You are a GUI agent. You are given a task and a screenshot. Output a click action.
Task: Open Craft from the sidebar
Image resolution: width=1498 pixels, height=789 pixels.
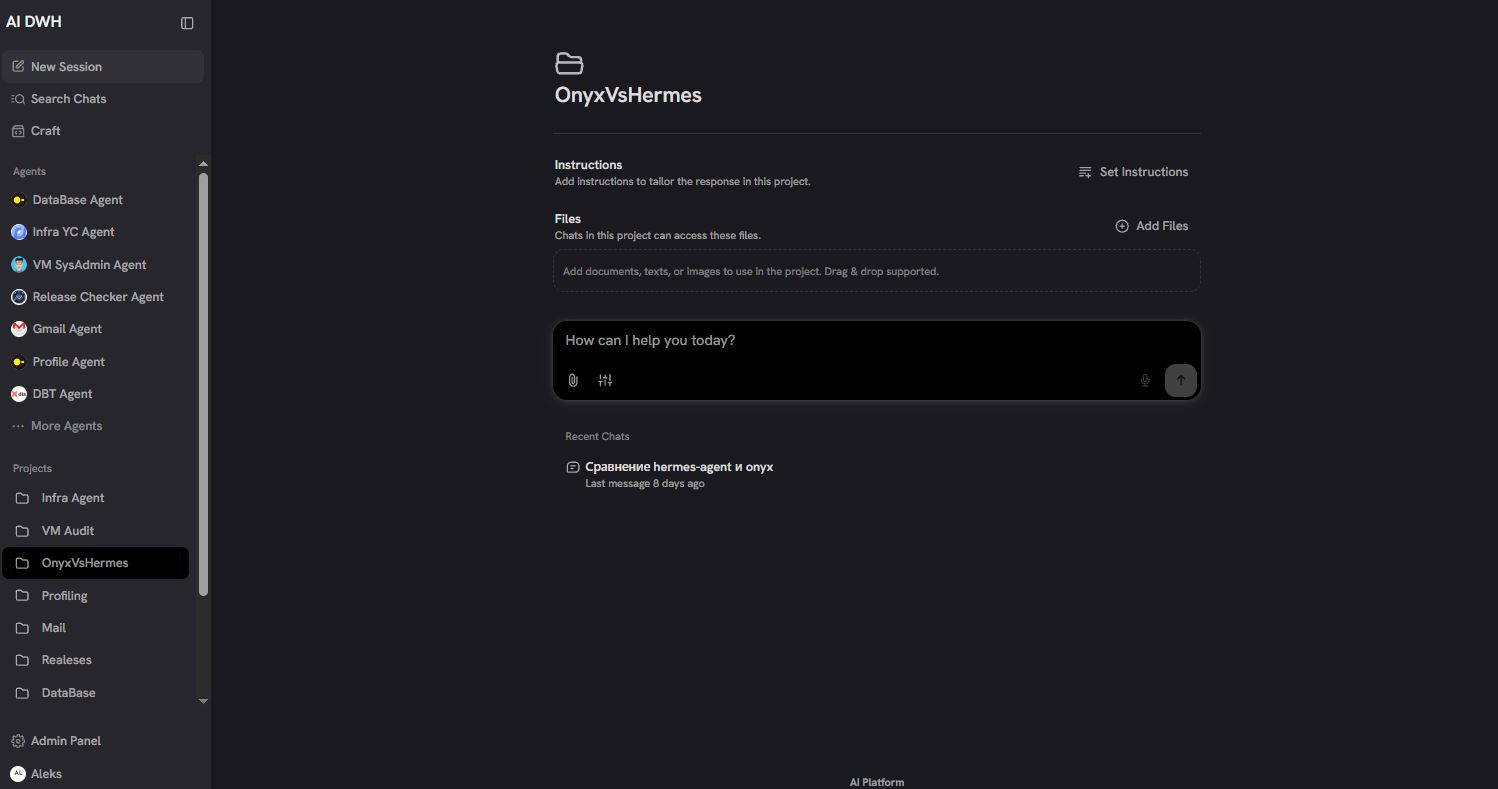point(103,131)
